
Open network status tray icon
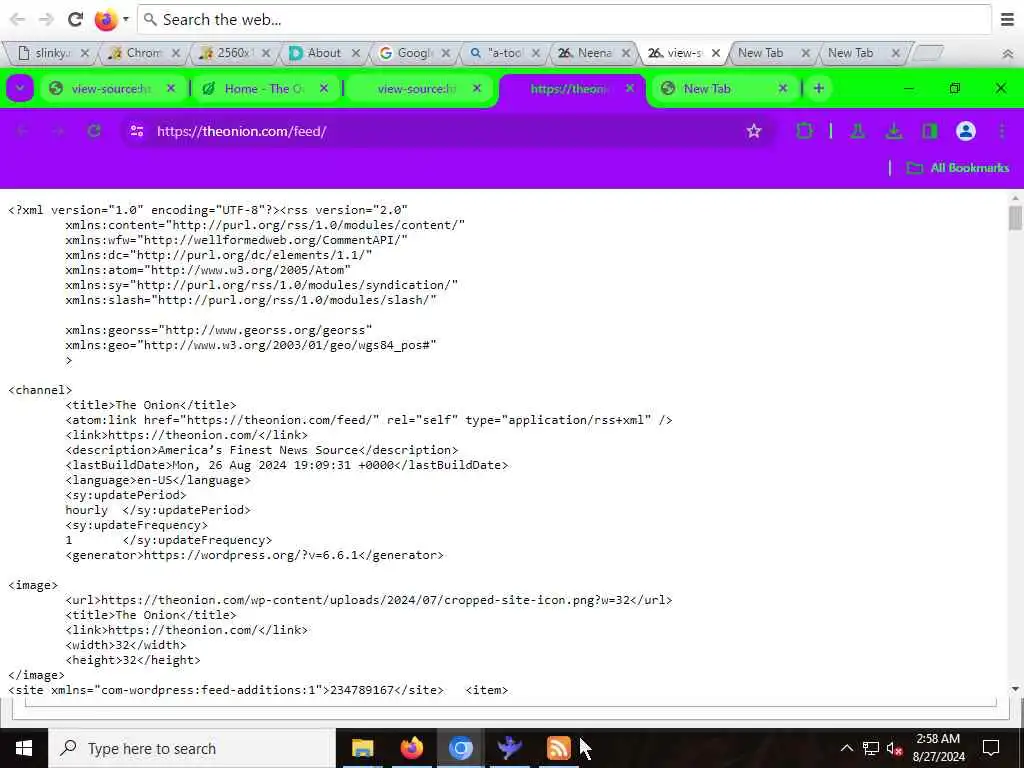871,748
